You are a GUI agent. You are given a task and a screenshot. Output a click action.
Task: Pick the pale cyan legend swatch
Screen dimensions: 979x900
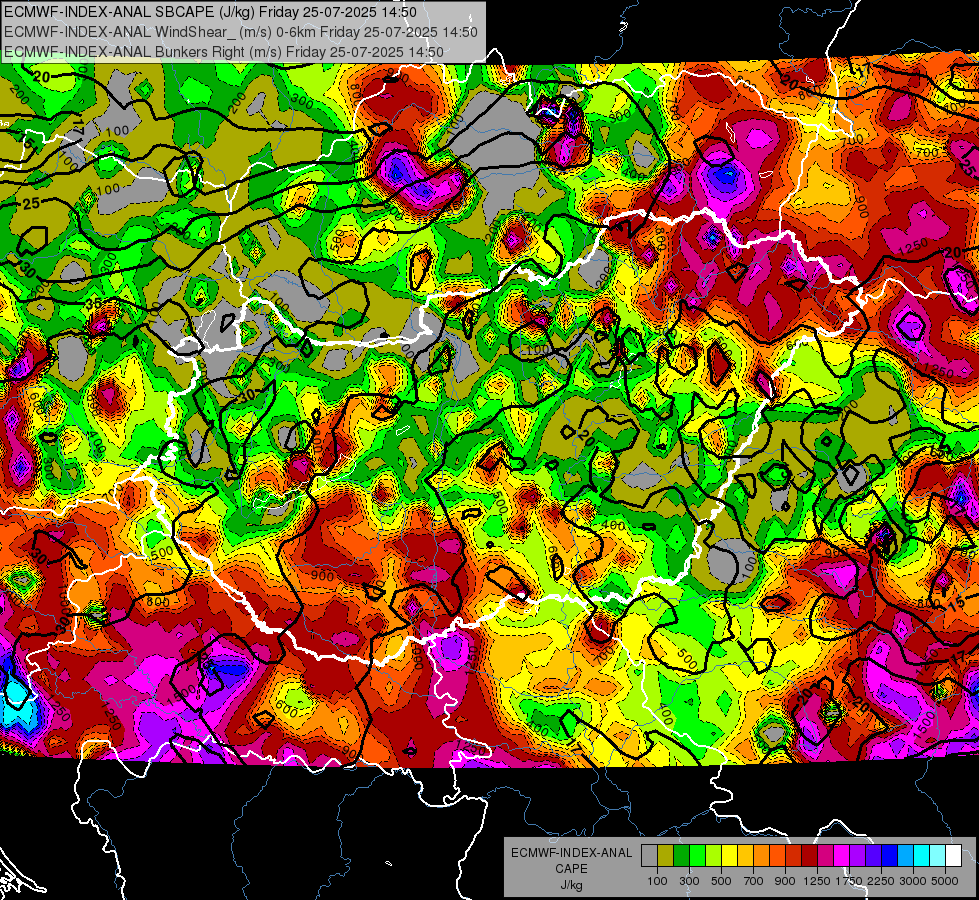937,856
